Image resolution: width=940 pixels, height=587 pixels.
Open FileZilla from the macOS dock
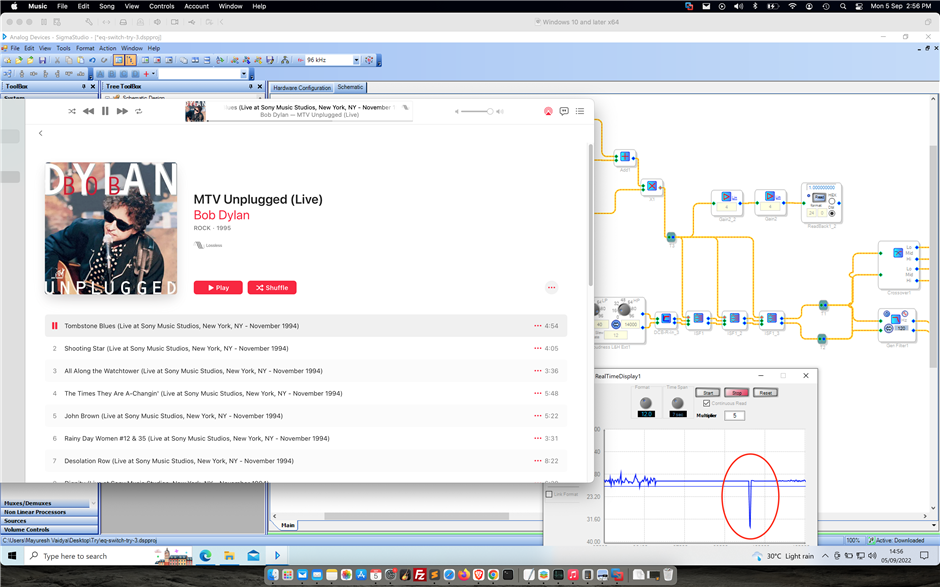click(420, 575)
